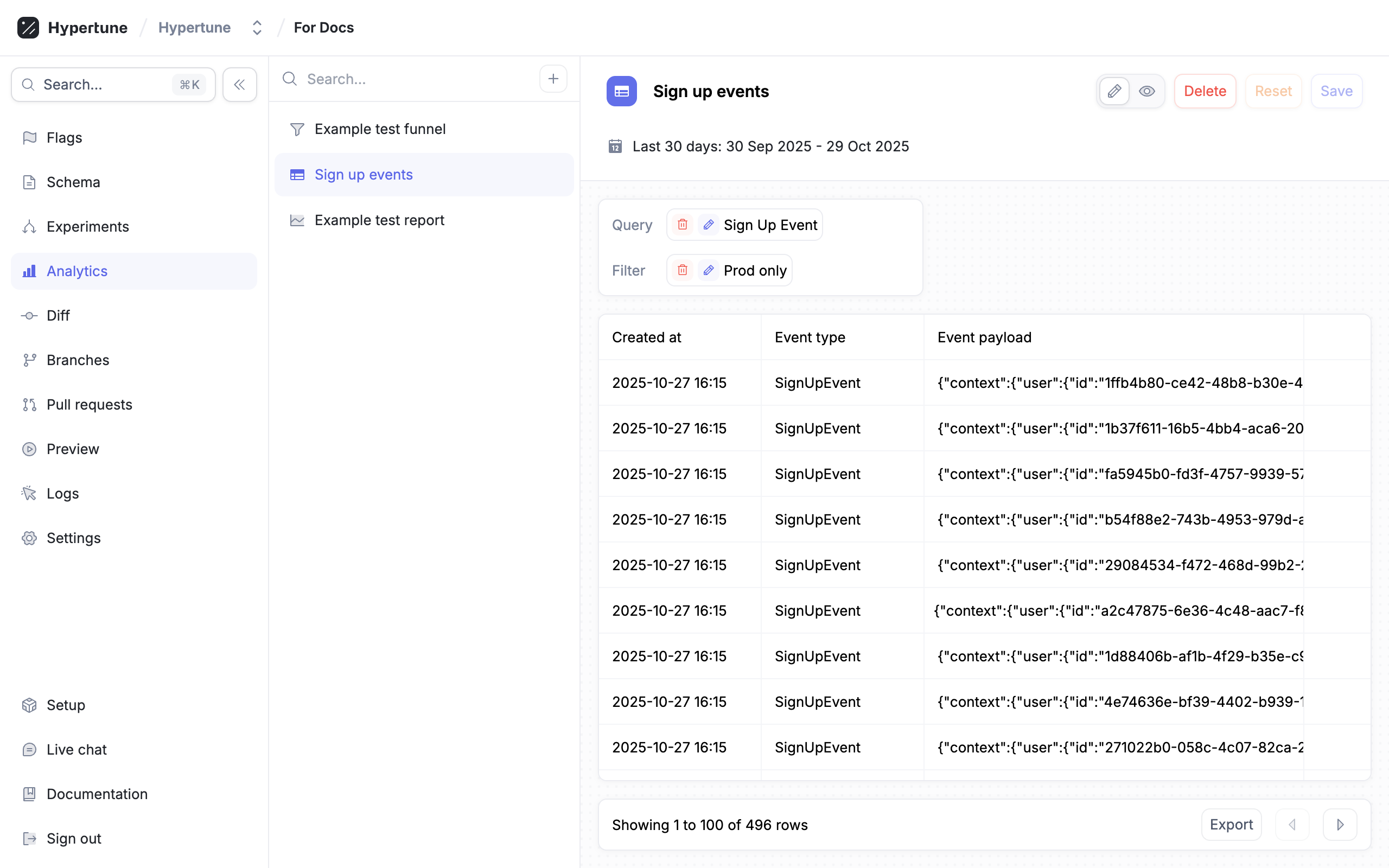1389x868 pixels.
Task: Open the Experiments section
Action: (x=87, y=227)
